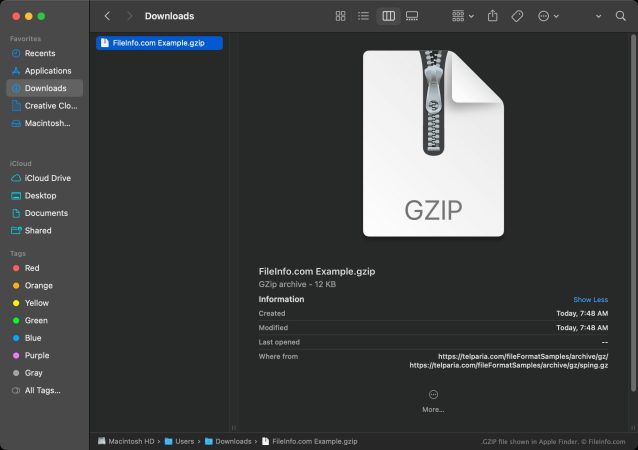Viewport: 638px width, 450px height.
Task: Select column view in the toolbar
Action: point(388,16)
